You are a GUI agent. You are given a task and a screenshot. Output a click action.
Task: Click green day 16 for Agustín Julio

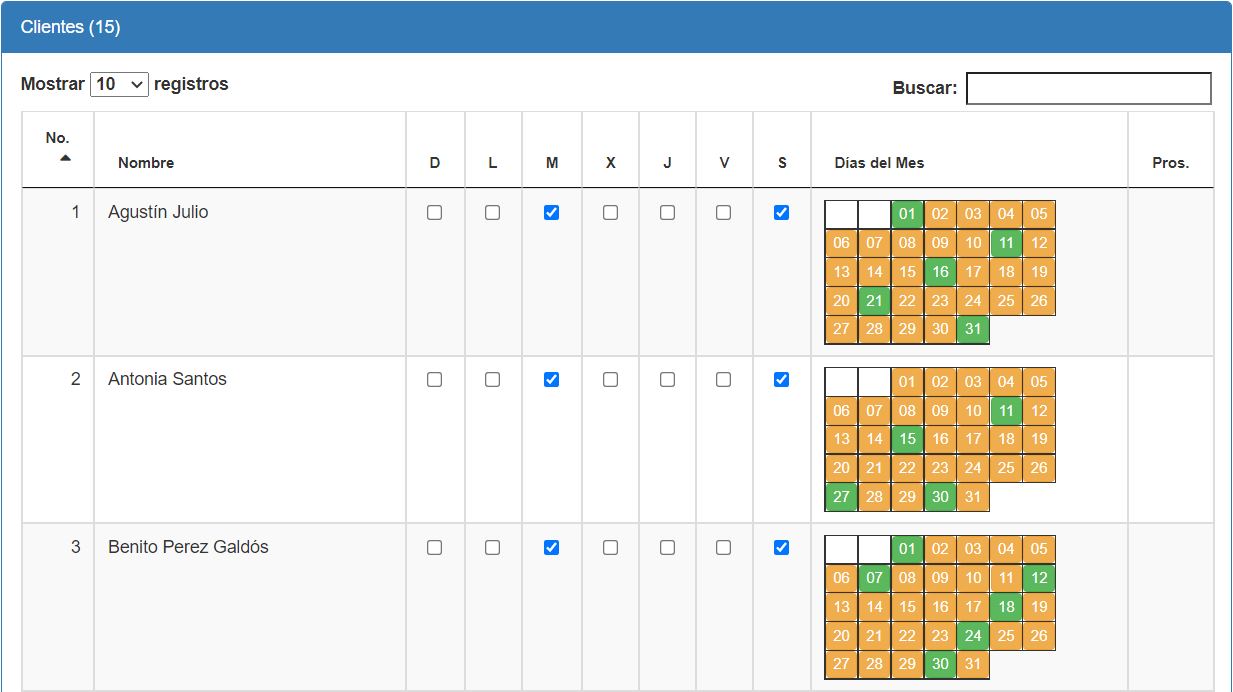click(940, 272)
